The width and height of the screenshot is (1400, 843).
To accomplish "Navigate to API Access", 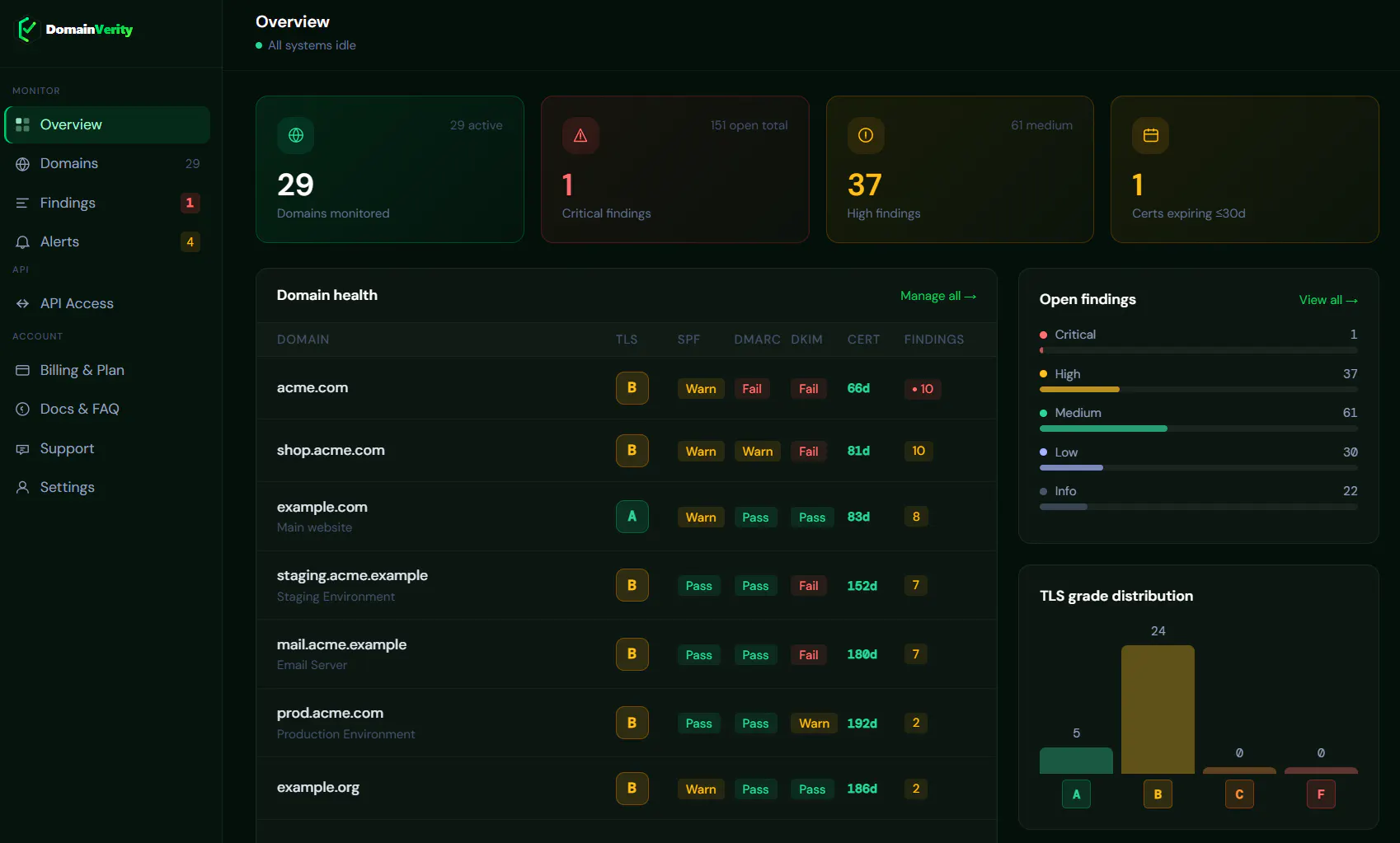I will click(107, 304).
